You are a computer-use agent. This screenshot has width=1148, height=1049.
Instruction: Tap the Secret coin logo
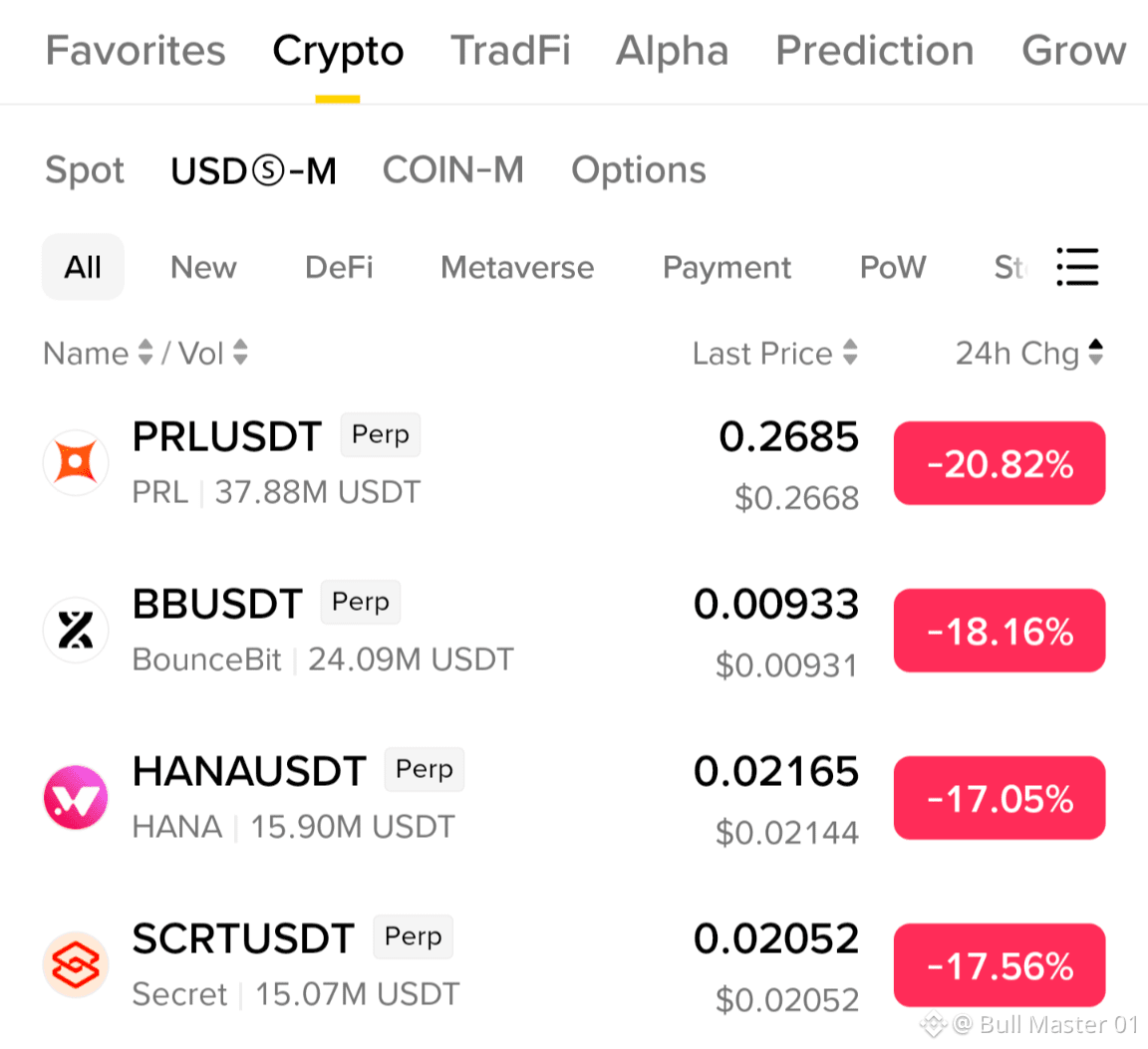click(76, 964)
